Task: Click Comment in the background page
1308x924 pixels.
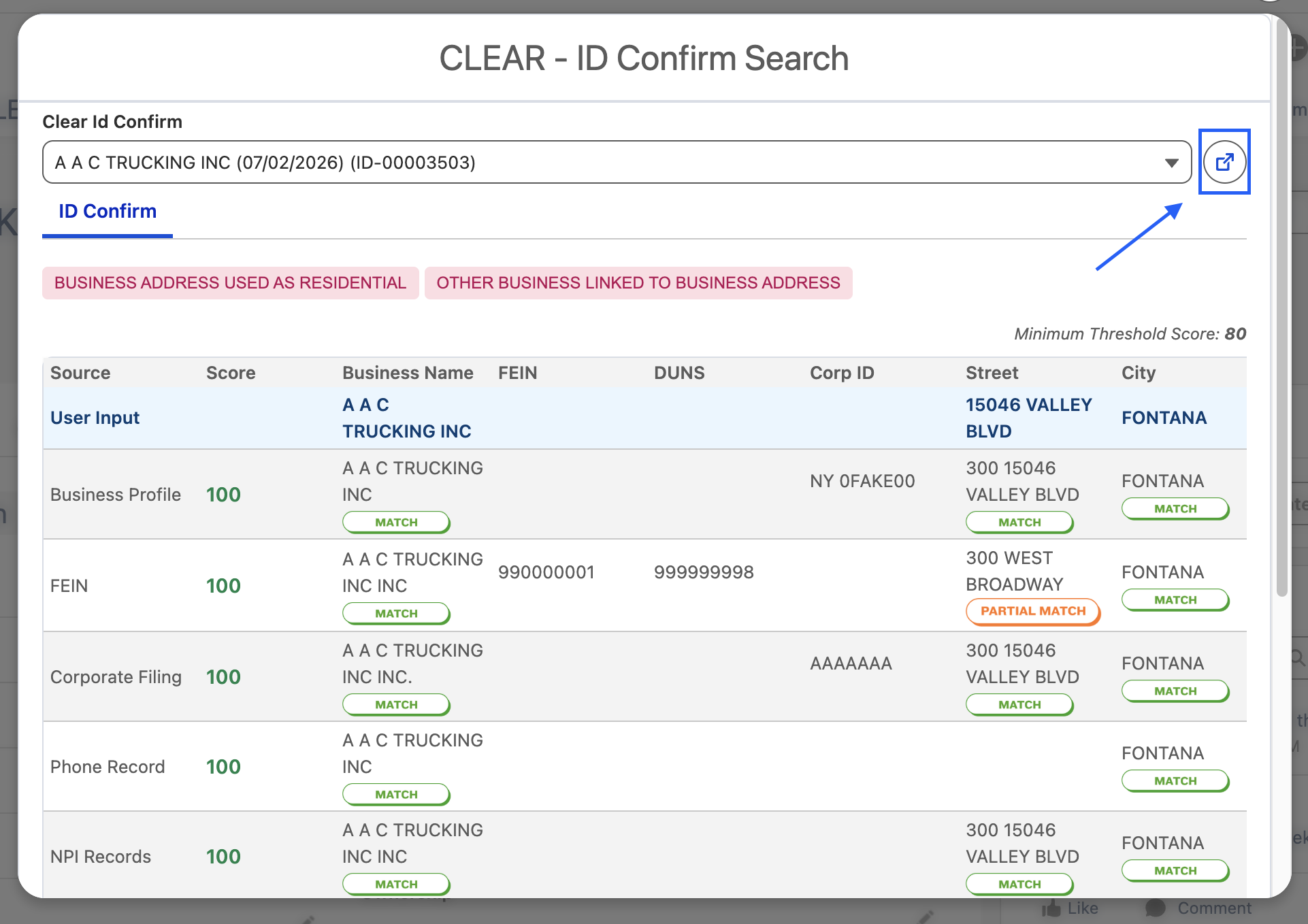Action: 1198,908
